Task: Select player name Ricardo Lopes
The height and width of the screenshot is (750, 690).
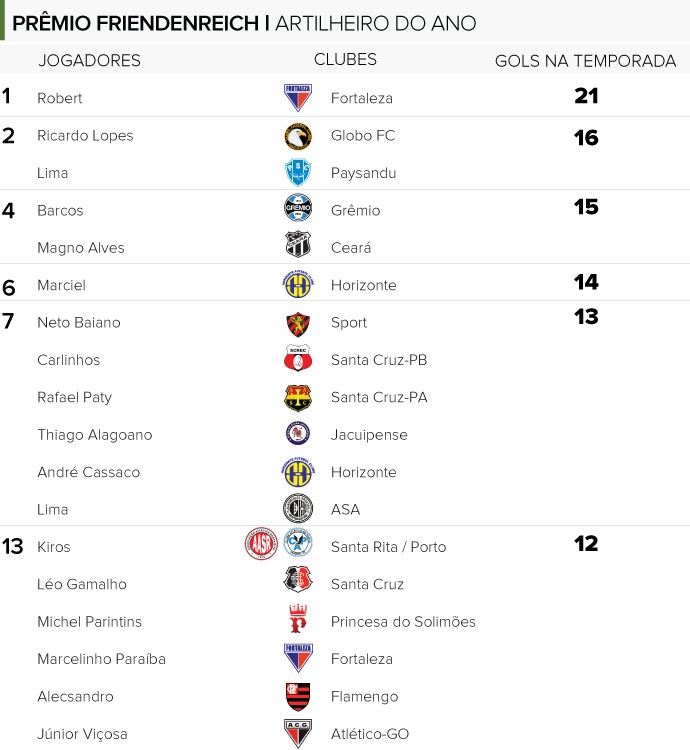Action: (x=85, y=136)
